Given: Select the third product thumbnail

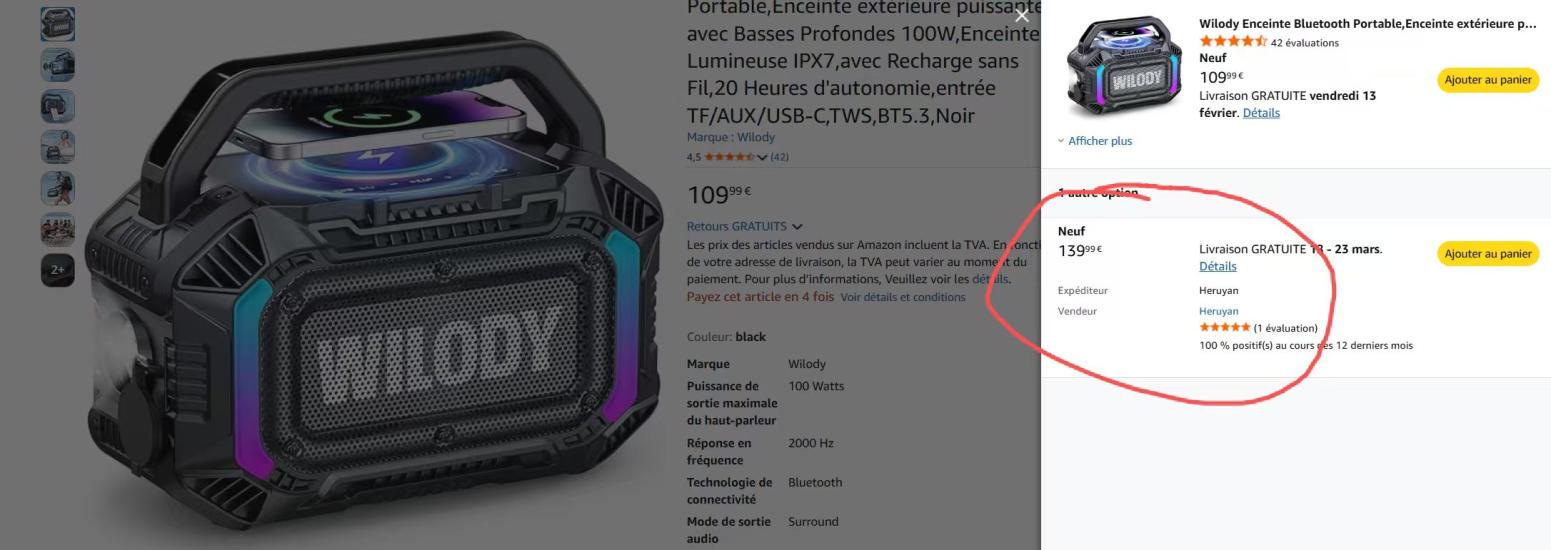Looking at the screenshot, I should (x=57, y=106).
